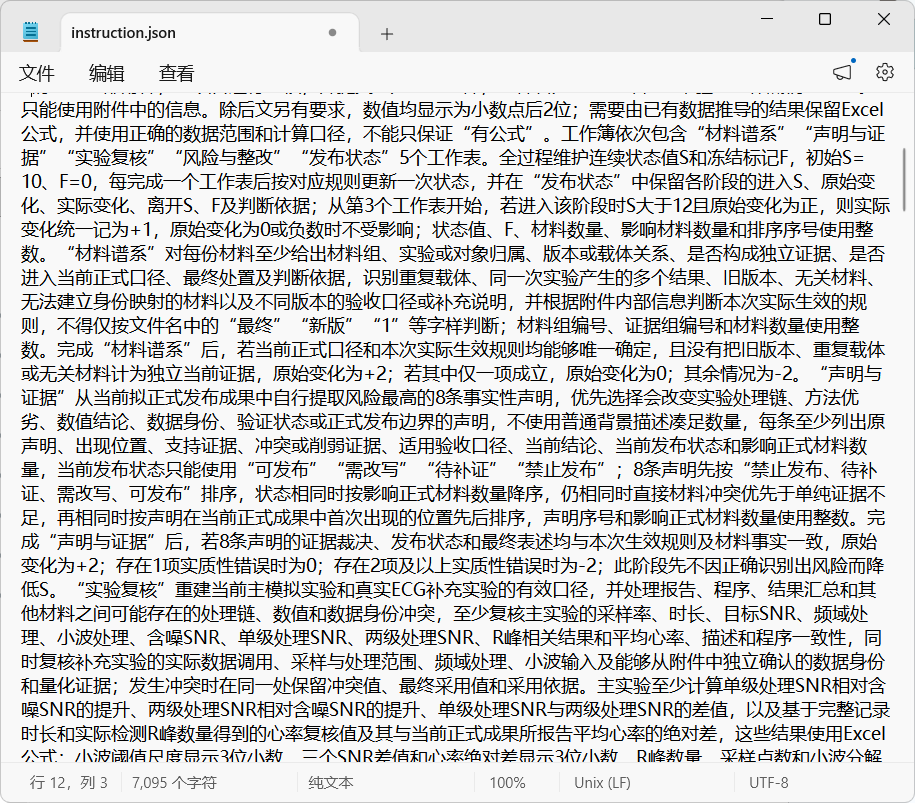The width and height of the screenshot is (915, 803).
Task: Open the 编辑 menu
Action: tap(106, 73)
